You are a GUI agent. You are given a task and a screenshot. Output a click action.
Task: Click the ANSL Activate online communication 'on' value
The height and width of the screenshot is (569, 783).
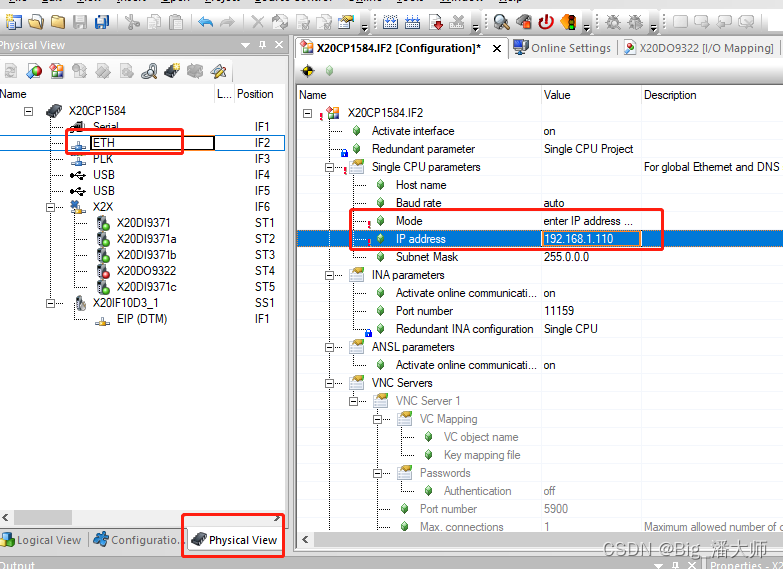point(549,365)
